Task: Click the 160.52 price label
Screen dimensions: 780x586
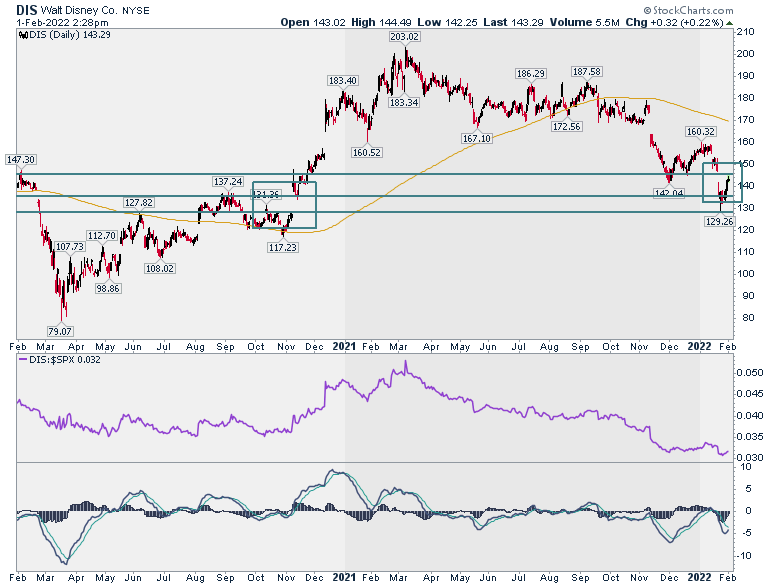Action: point(367,153)
